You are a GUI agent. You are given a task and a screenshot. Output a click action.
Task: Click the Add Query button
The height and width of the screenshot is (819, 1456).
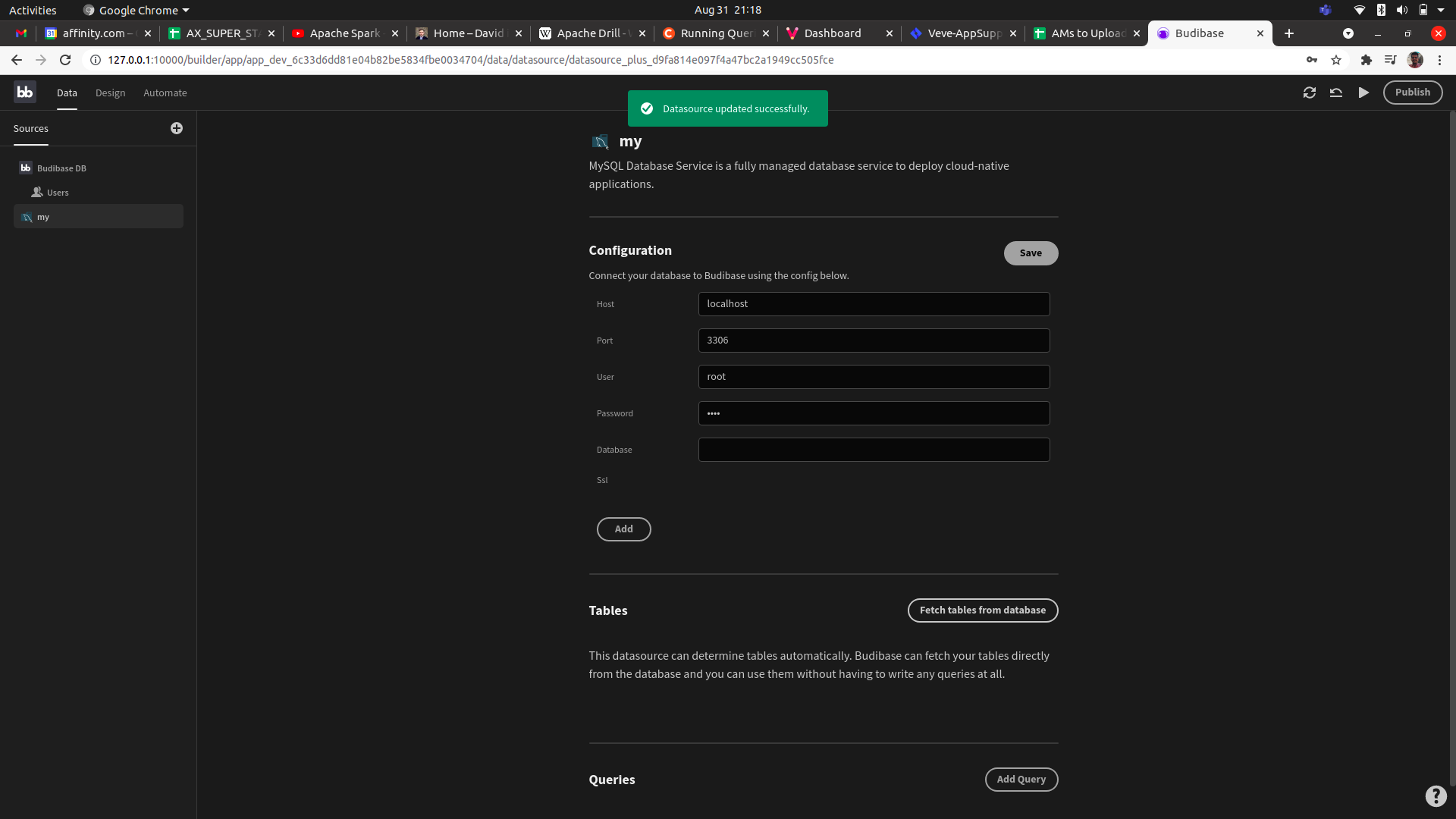(1021, 780)
